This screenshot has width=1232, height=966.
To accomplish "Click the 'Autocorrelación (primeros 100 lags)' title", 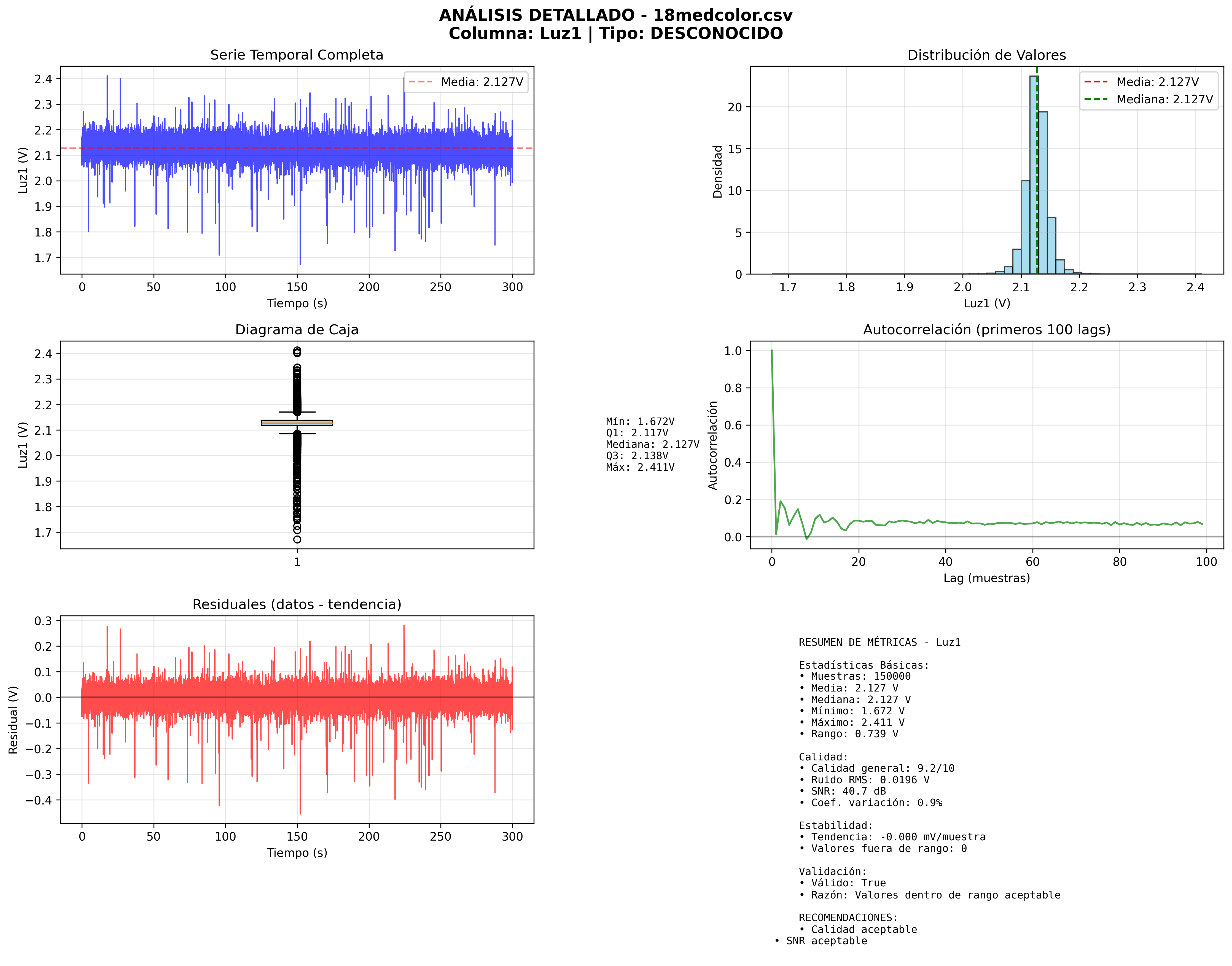I will 986,330.
